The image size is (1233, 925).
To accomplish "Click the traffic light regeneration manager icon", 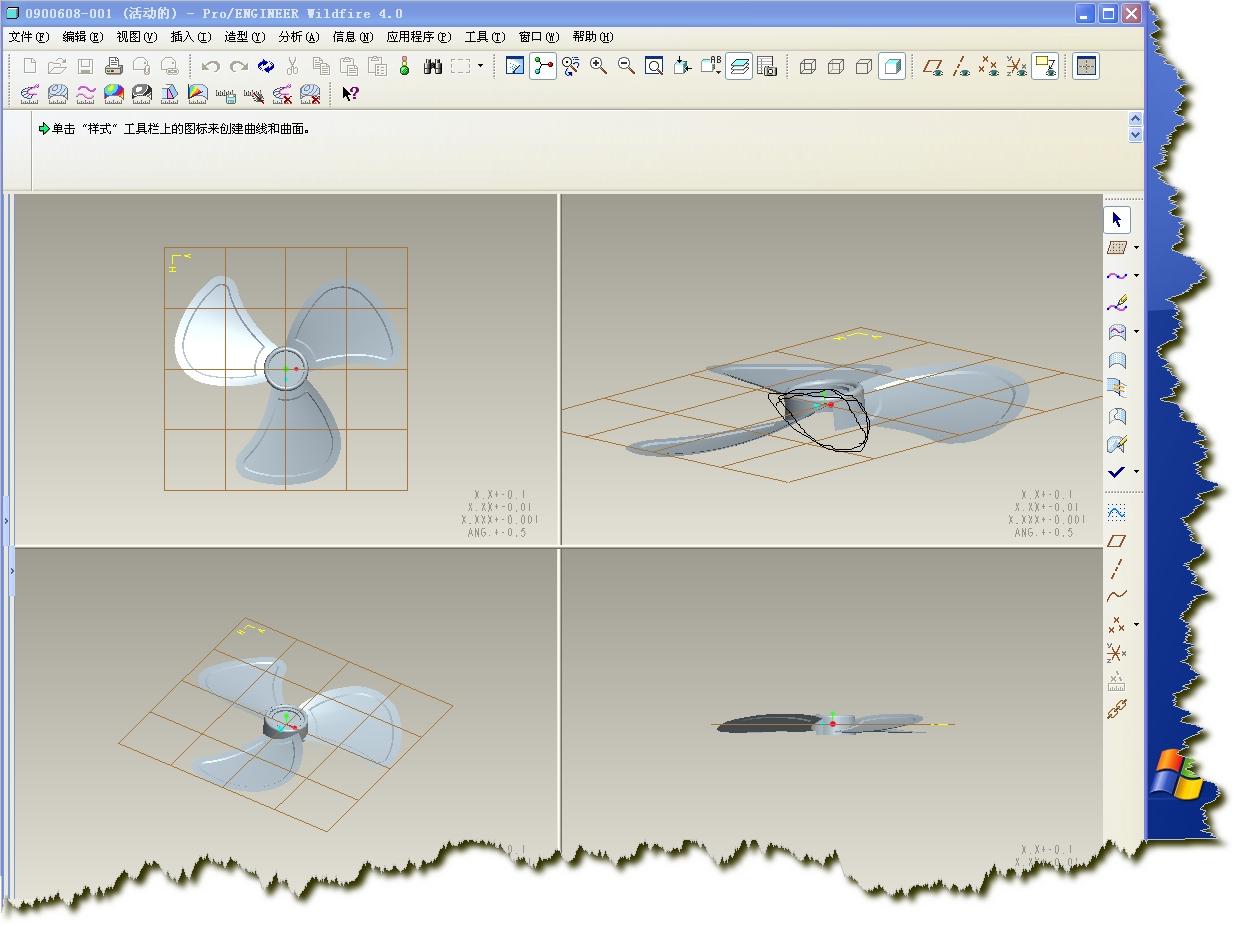I will (405, 67).
